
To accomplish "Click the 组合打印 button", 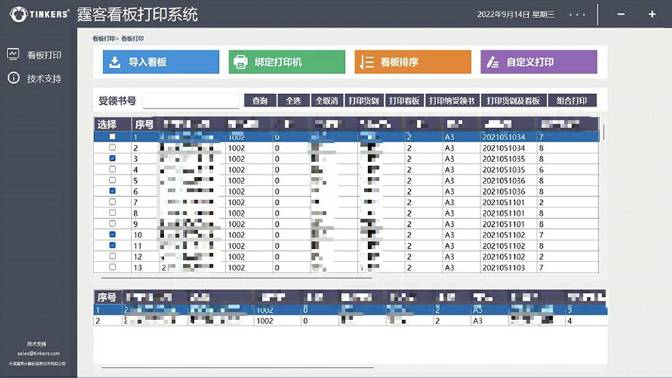I will (x=572, y=101).
